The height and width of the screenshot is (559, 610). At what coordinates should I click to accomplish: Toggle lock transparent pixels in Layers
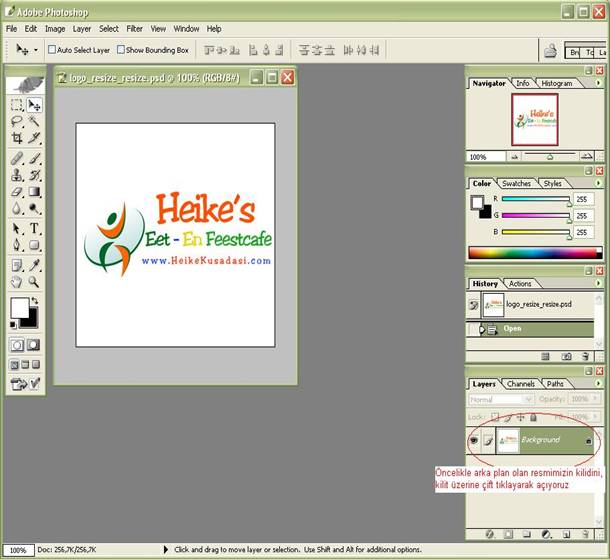(495, 417)
